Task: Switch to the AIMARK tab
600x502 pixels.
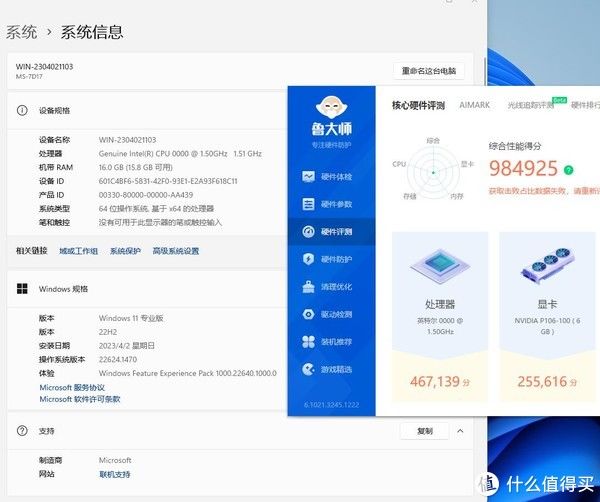Action: (474, 105)
